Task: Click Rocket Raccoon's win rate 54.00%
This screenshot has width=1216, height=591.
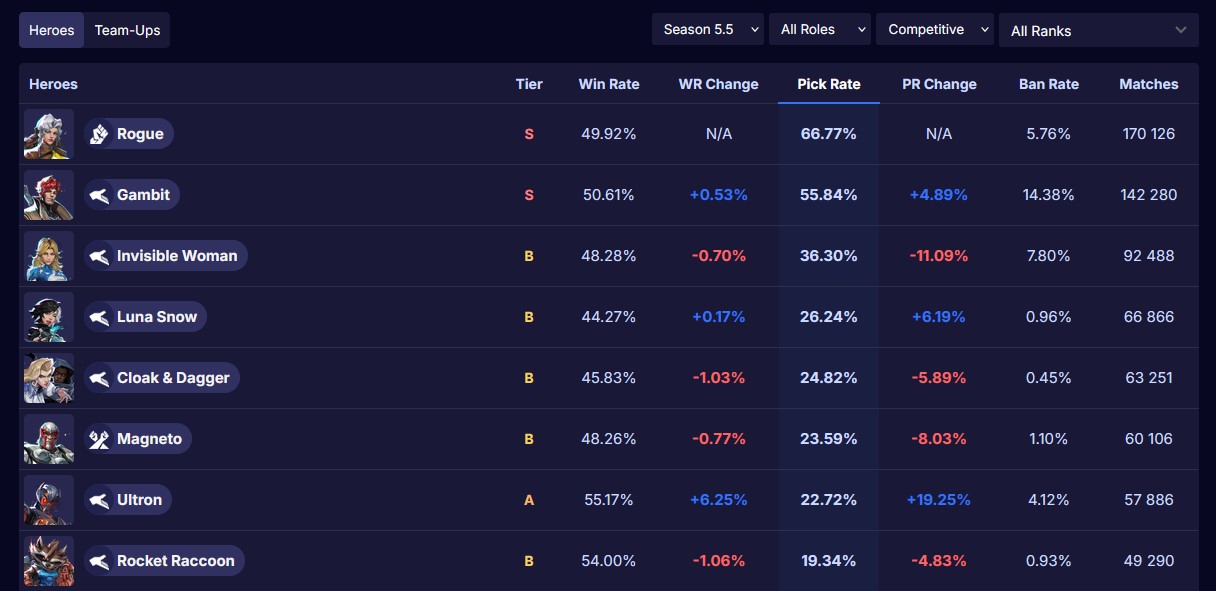Action: coord(609,561)
